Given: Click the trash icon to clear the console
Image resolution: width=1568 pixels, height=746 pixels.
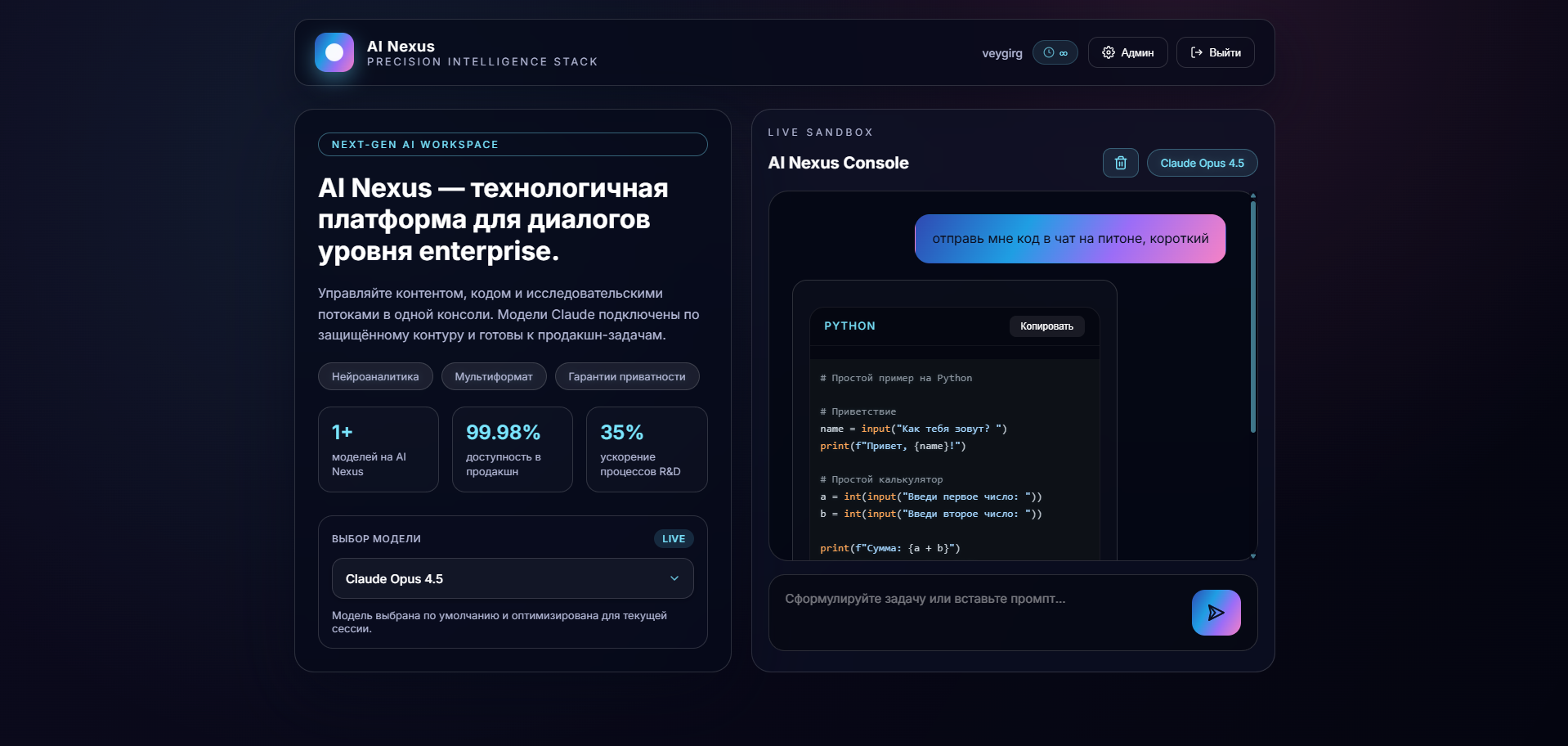Looking at the screenshot, I should click(x=1120, y=163).
